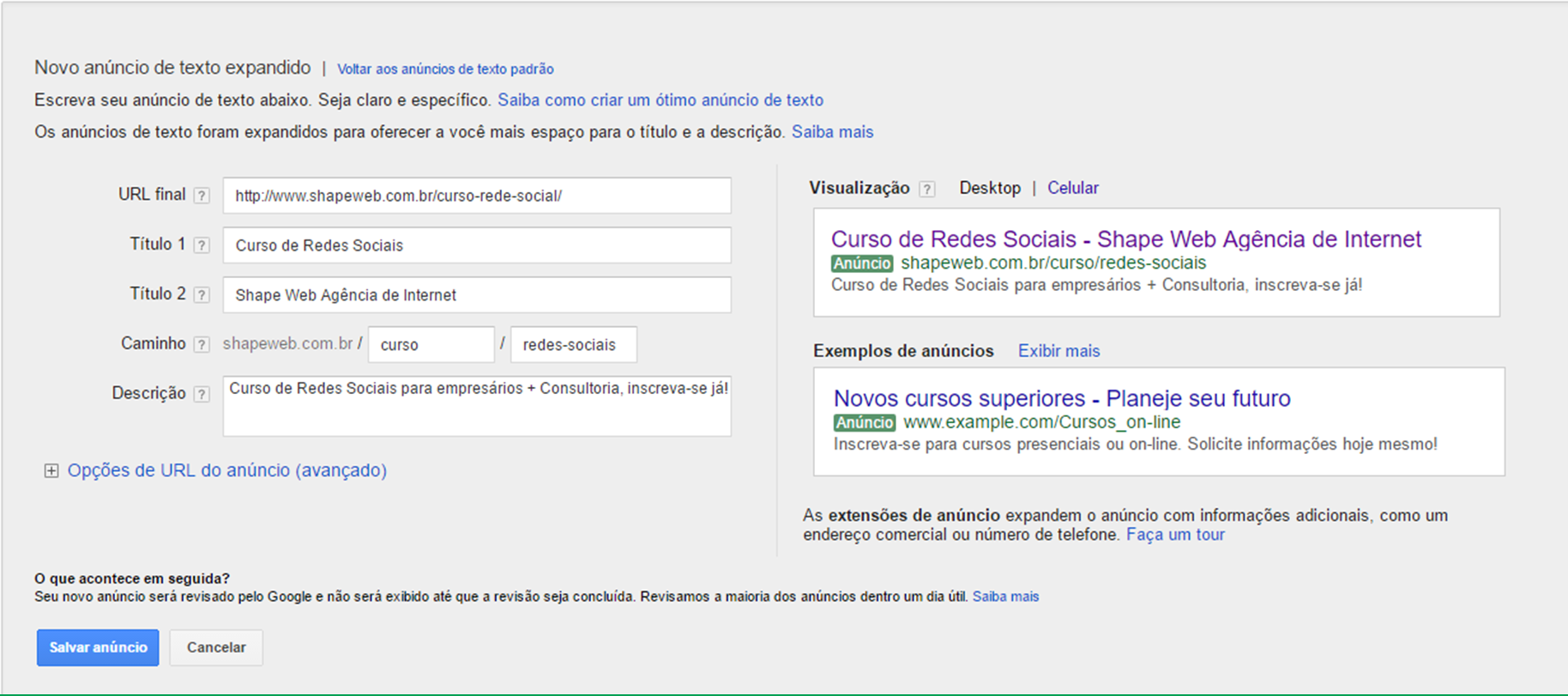The width and height of the screenshot is (1568, 696).
Task: Click help icon next to Descrição
Action: [x=202, y=395]
